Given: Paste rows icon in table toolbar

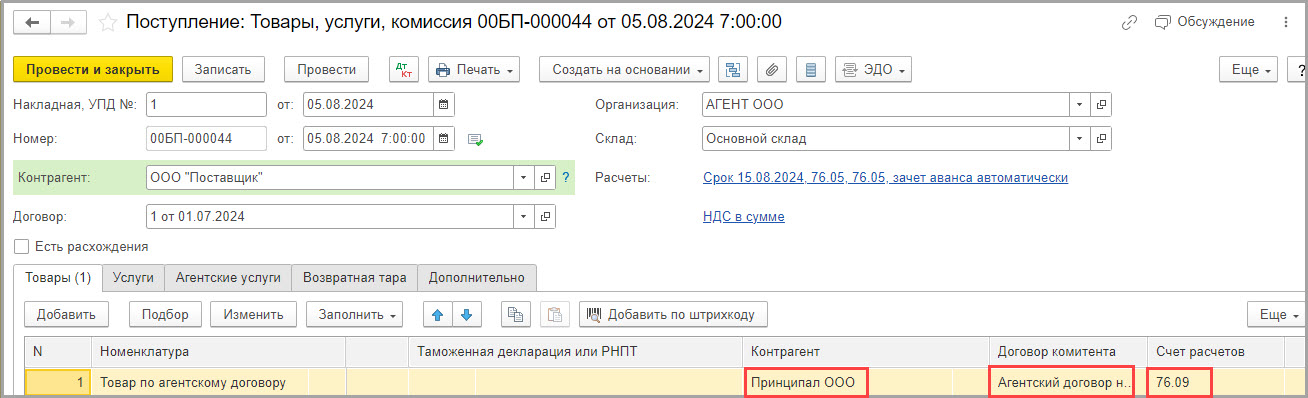Looking at the screenshot, I should tap(554, 314).
